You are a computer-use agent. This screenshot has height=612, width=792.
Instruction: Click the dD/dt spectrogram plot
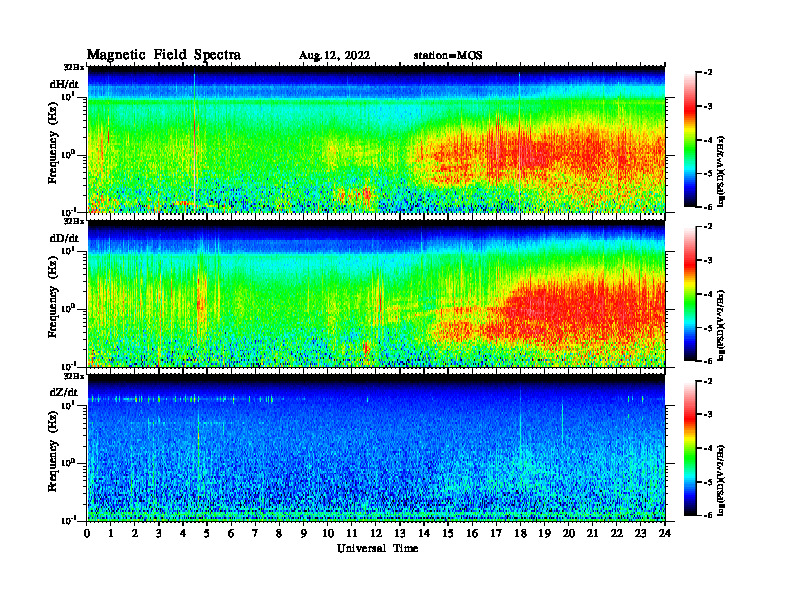coord(376,293)
